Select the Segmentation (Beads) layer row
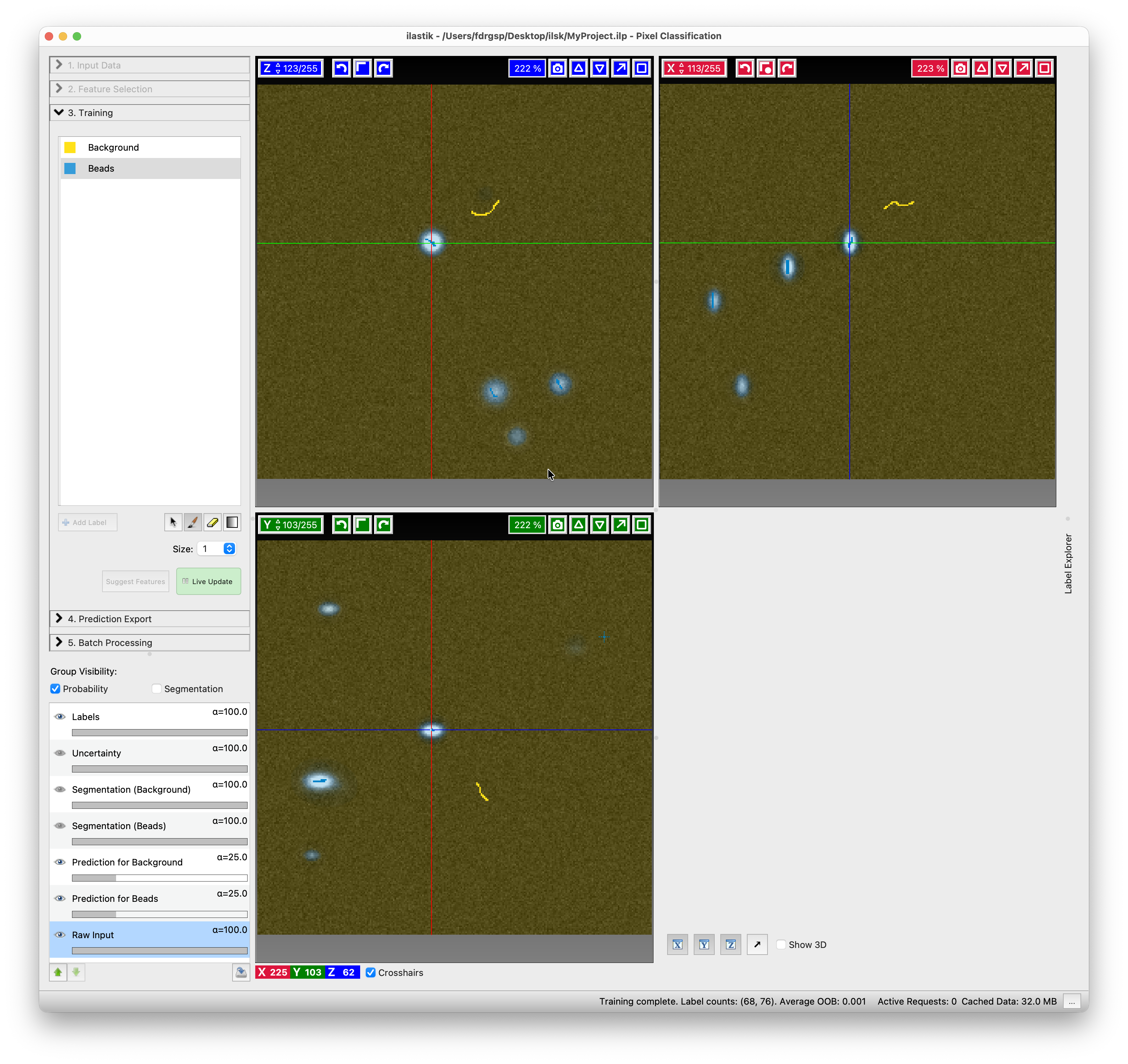The width and height of the screenshot is (1128, 1064). 150,830
